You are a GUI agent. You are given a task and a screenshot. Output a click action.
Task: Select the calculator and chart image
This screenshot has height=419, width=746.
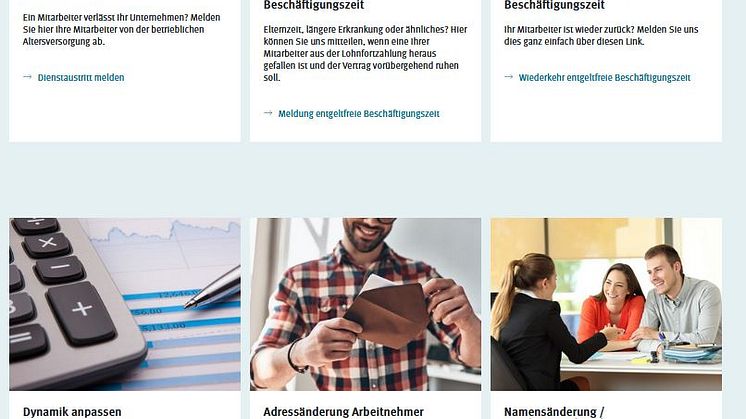click(125, 304)
